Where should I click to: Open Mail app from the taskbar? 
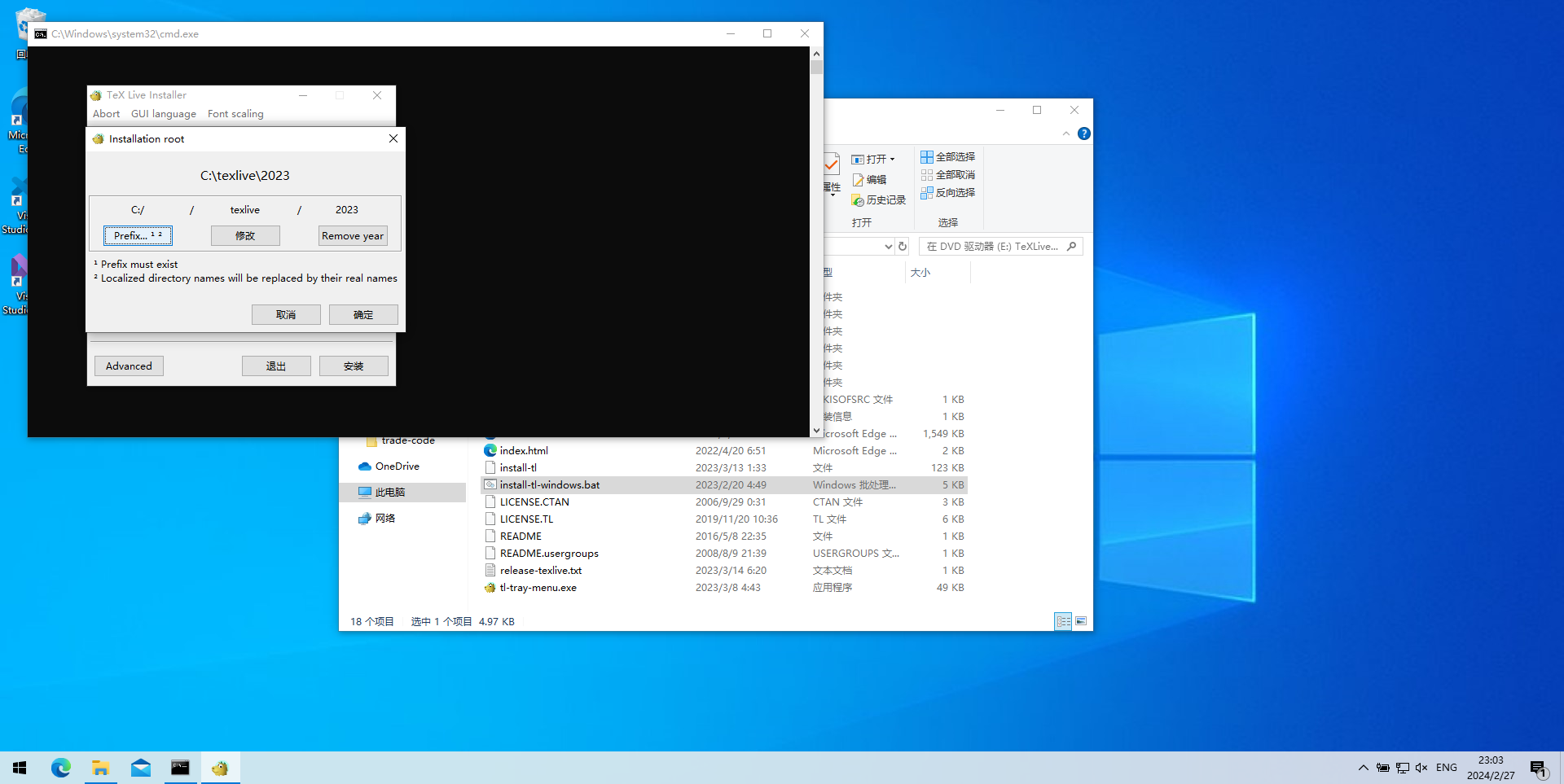[140, 768]
